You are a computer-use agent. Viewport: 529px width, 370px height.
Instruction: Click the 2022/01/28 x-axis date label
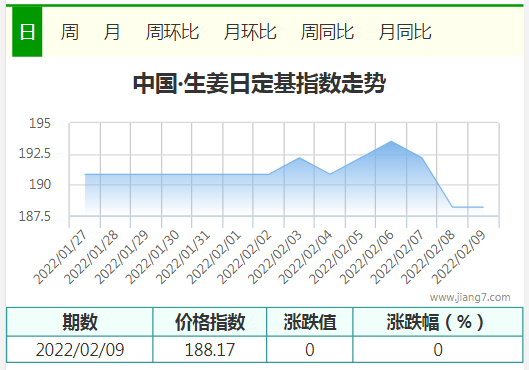tap(91, 257)
